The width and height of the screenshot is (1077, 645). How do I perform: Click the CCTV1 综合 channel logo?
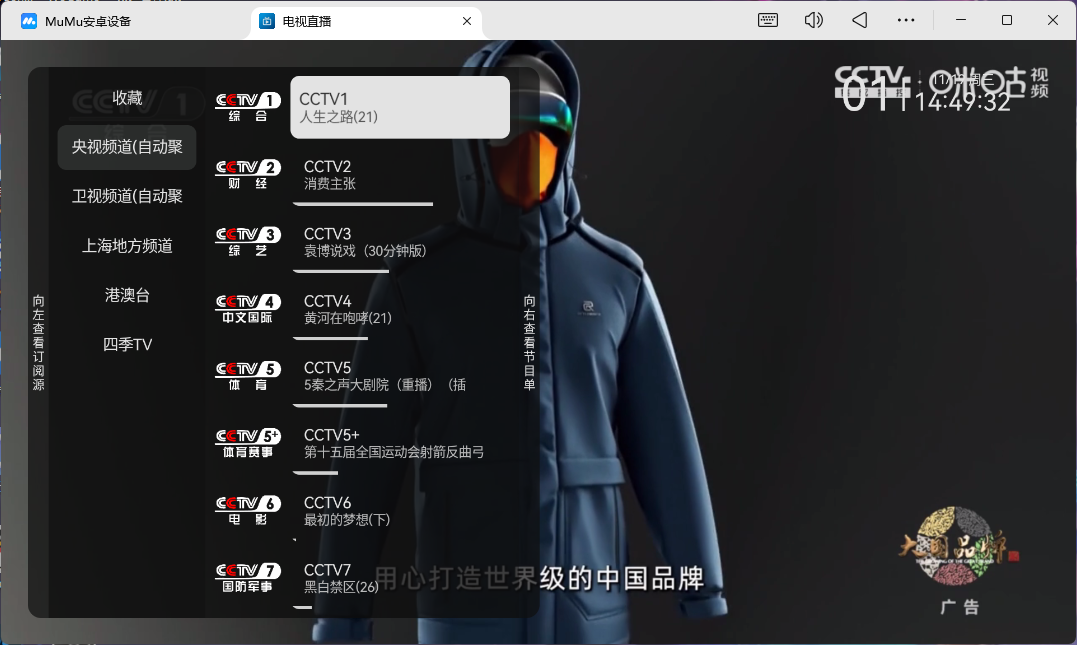tap(247, 107)
